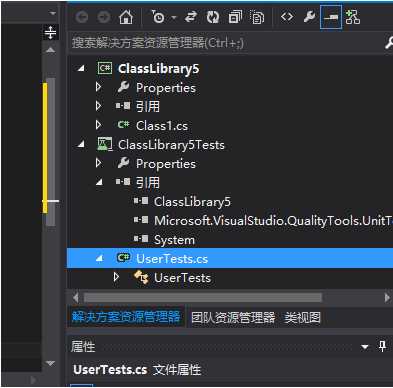
Task: Click the Refresh icon in toolbar
Action: [213, 17]
